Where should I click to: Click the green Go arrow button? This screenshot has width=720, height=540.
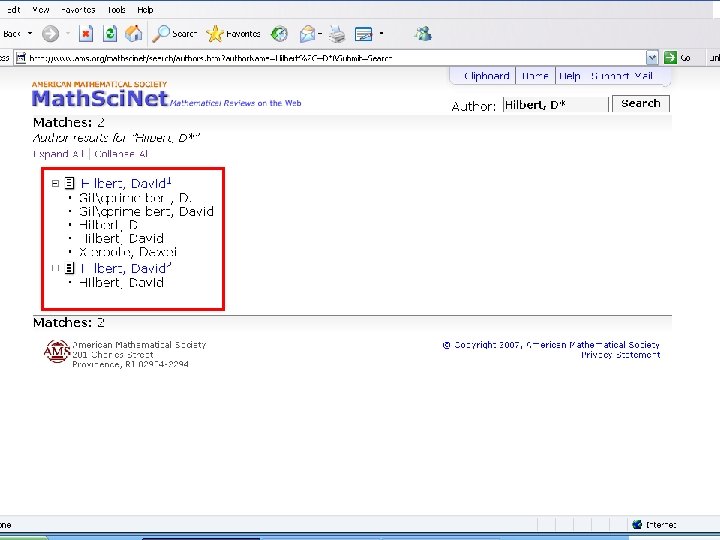point(670,57)
